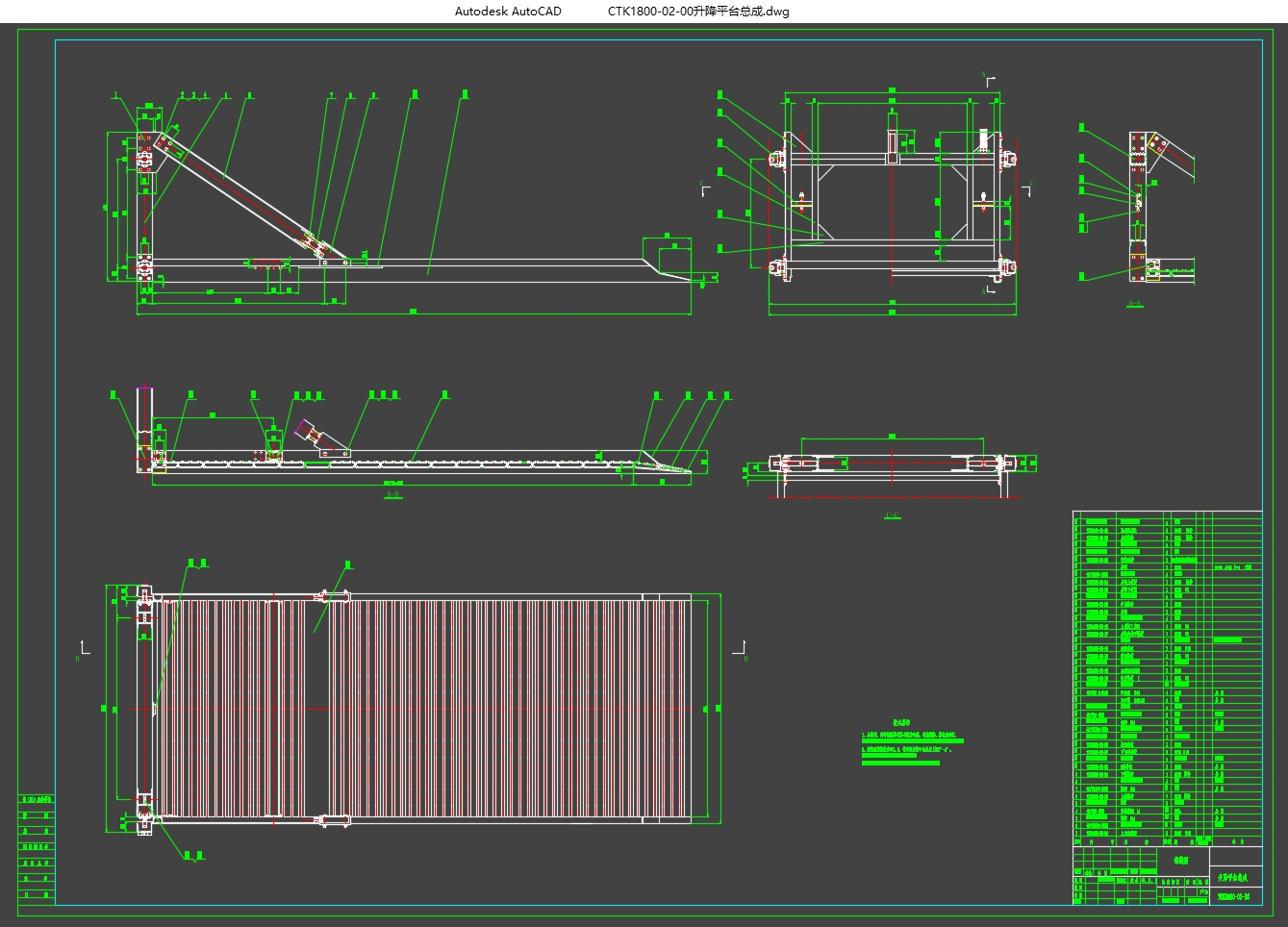Click the parts list table
1288x927 pixels.
point(1168,678)
